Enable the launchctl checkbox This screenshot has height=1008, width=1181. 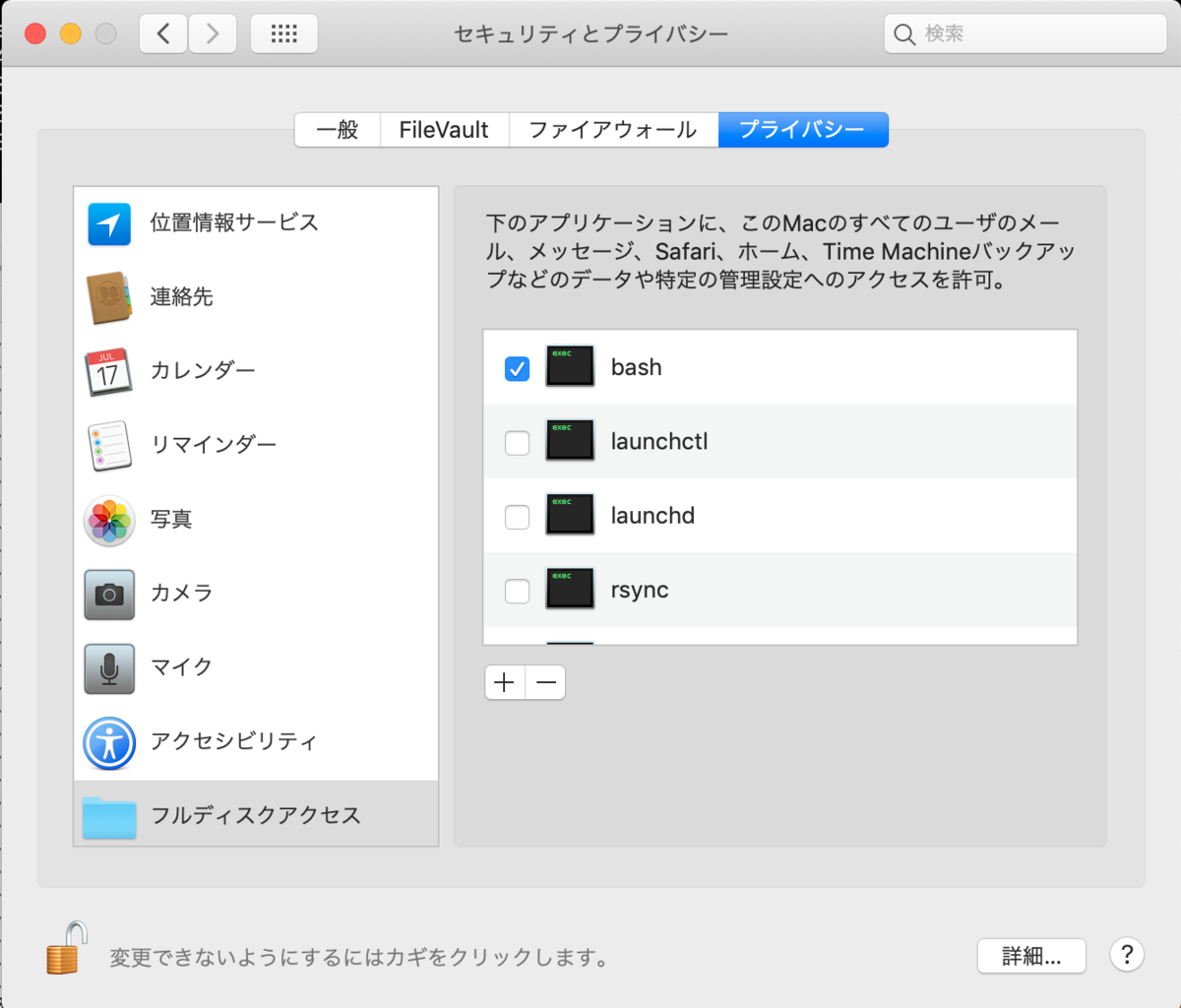pos(517,443)
